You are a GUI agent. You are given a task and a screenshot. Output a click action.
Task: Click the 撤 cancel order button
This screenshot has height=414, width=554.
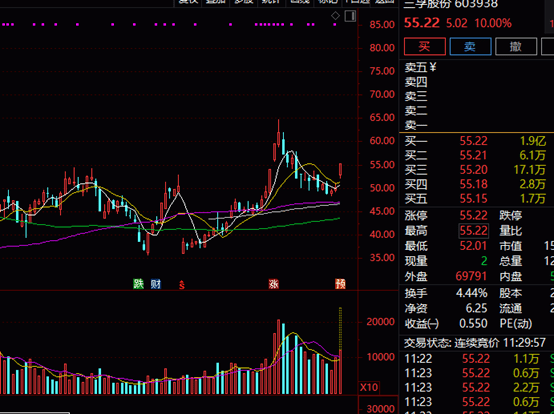point(516,46)
